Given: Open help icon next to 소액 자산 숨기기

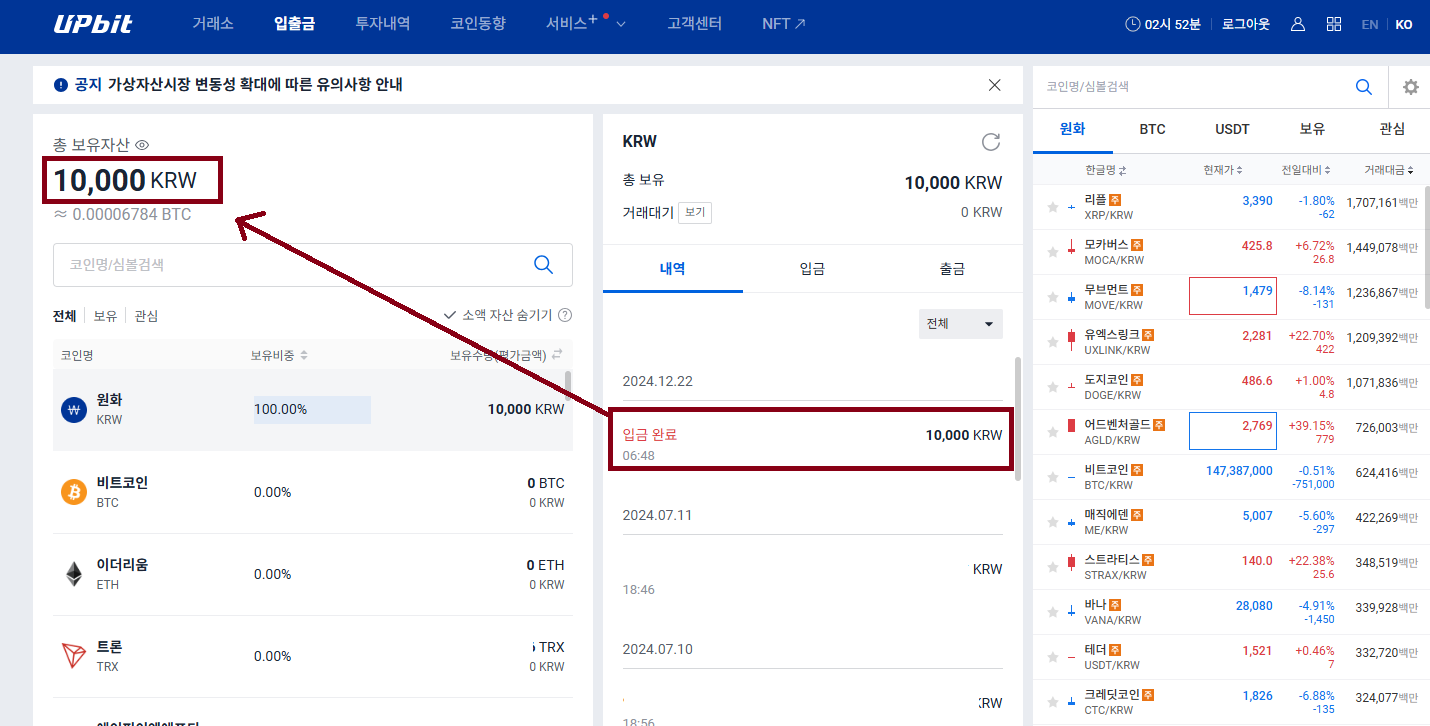Looking at the screenshot, I should click(x=565, y=315).
